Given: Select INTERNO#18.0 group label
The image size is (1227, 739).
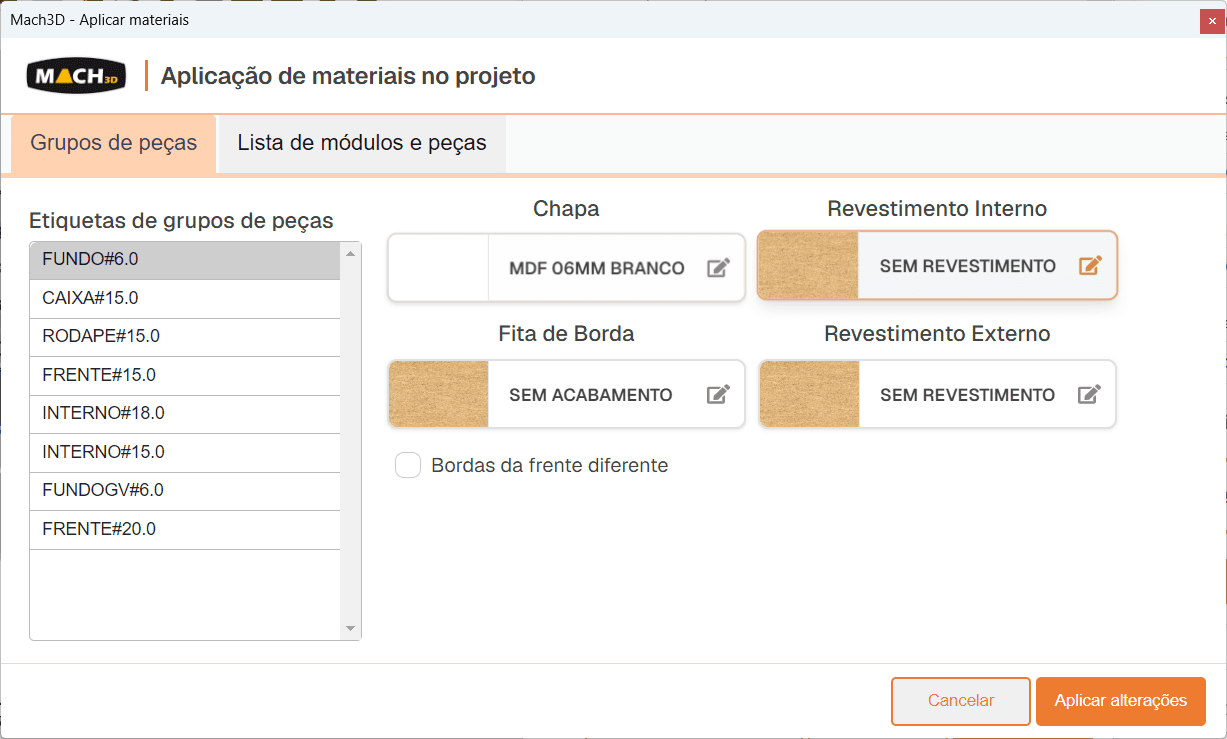Looking at the screenshot, I should point(185,413).
